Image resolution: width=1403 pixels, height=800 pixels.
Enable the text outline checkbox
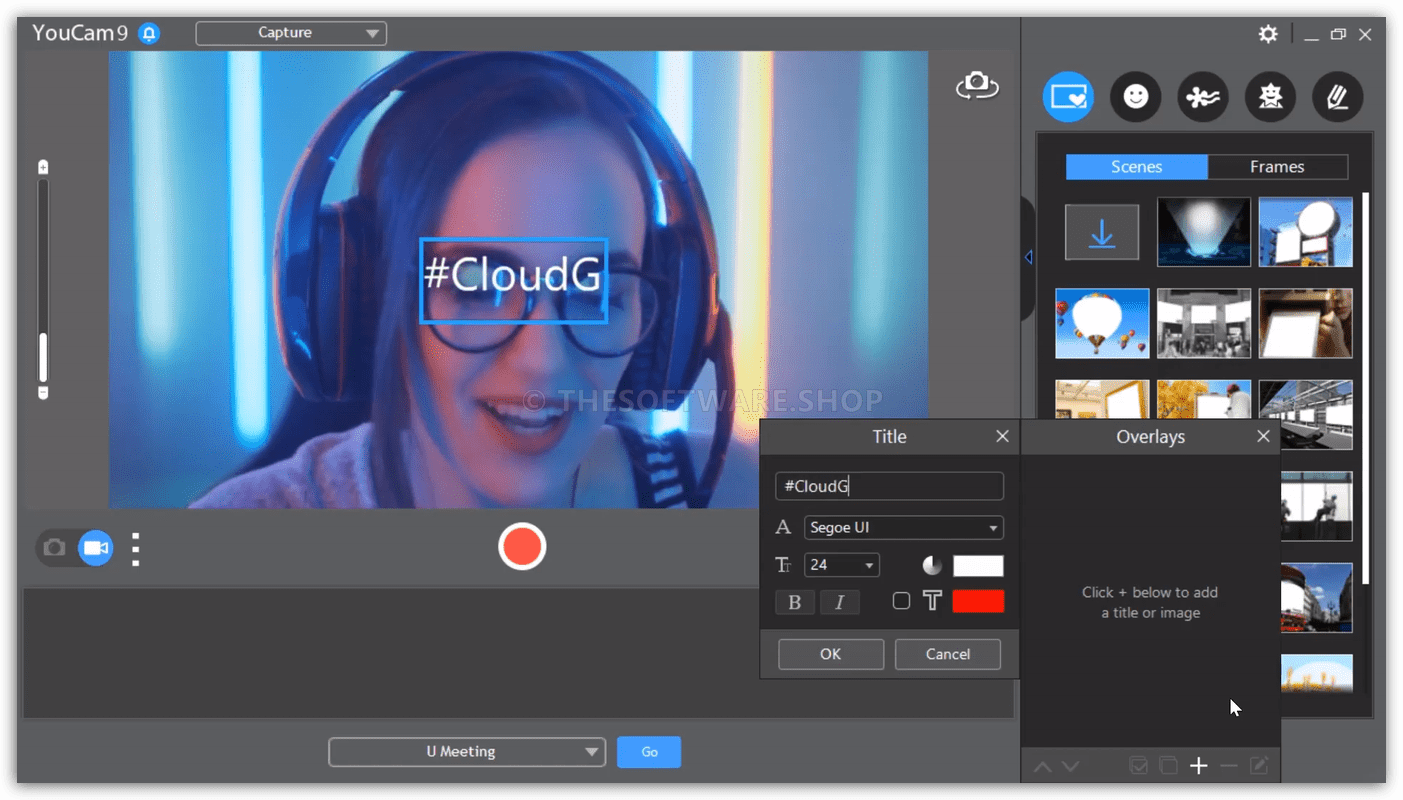click(x=901, y=601)
